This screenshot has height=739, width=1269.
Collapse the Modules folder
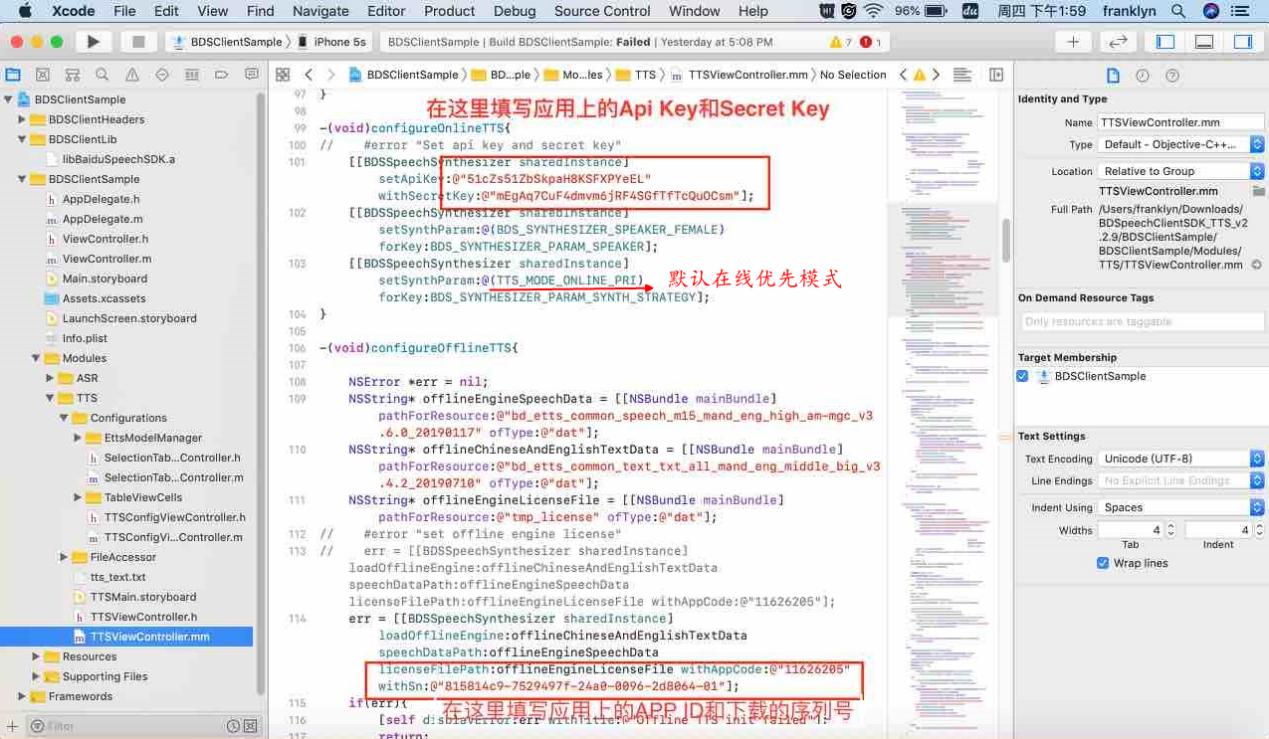pos(36,358)
